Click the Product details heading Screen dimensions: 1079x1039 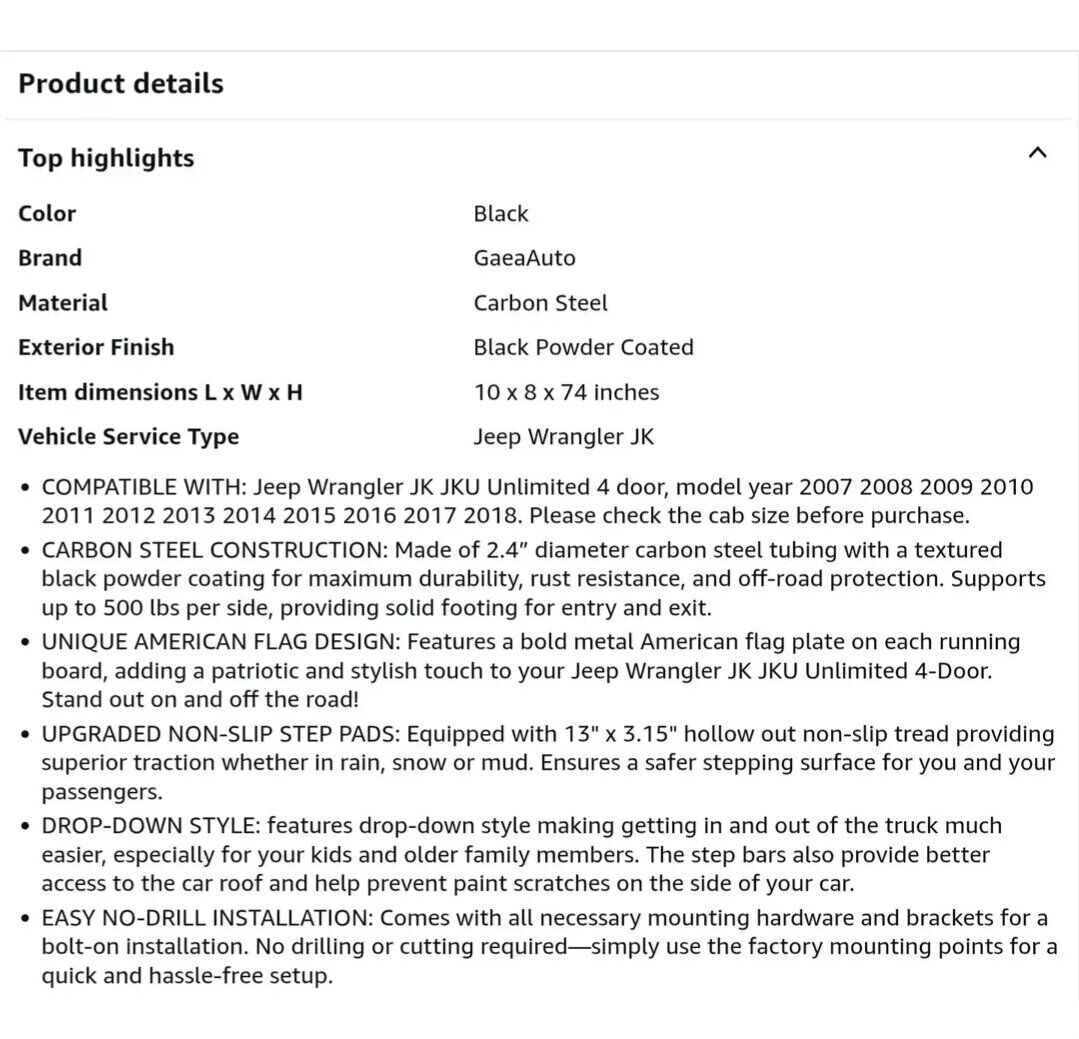(121, 84)
